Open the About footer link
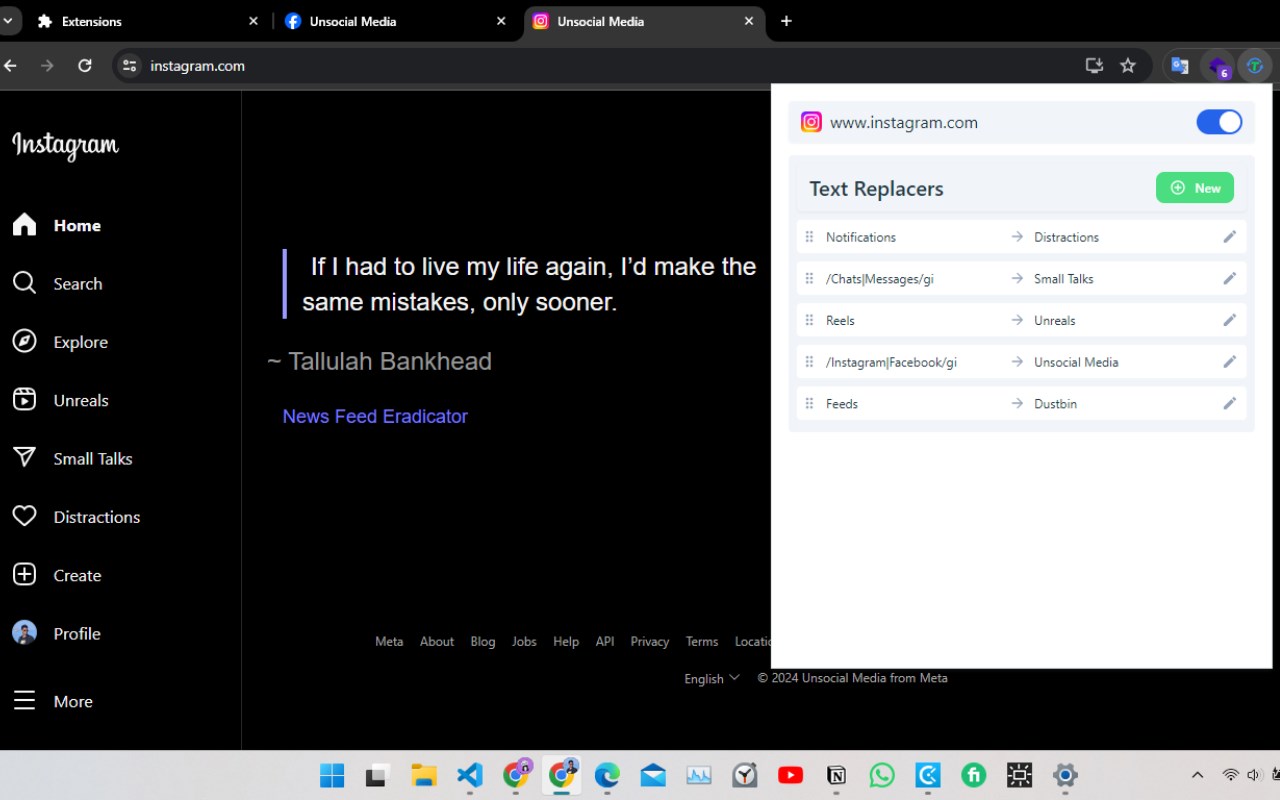Image resolution: width=1280 pixels, height=800 pixels. point(437,642)
